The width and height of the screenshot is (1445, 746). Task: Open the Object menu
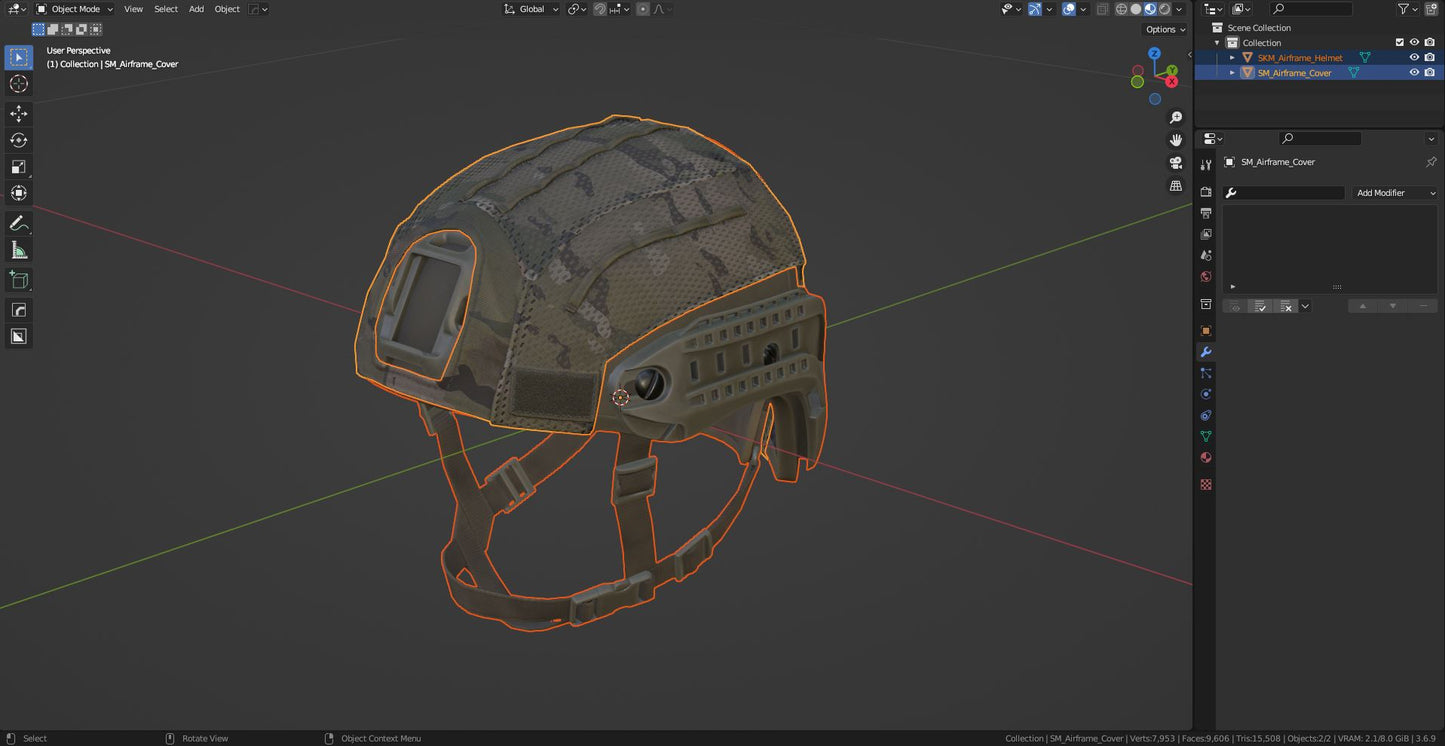(x=227, y=9)
